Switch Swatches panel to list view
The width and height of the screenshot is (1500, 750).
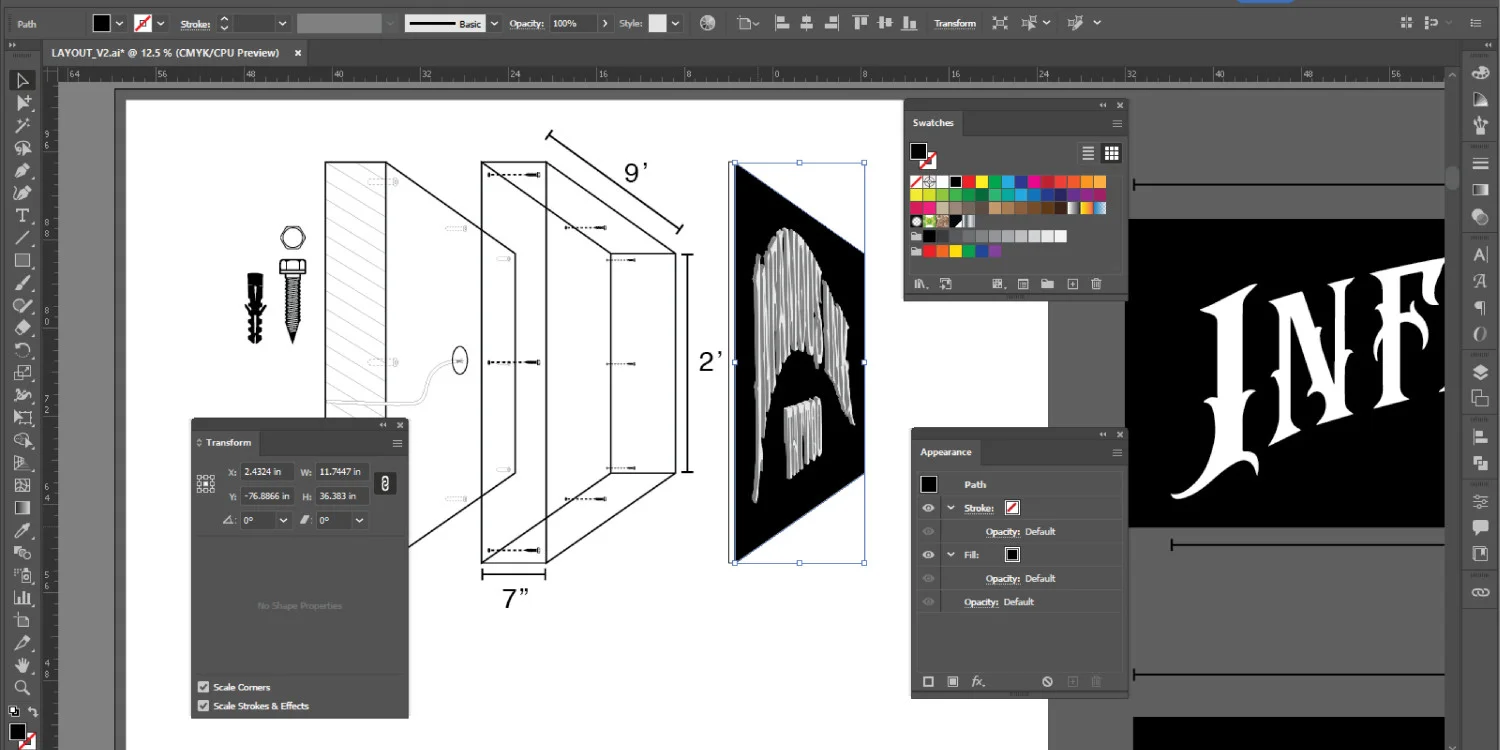pos(1088,153)
